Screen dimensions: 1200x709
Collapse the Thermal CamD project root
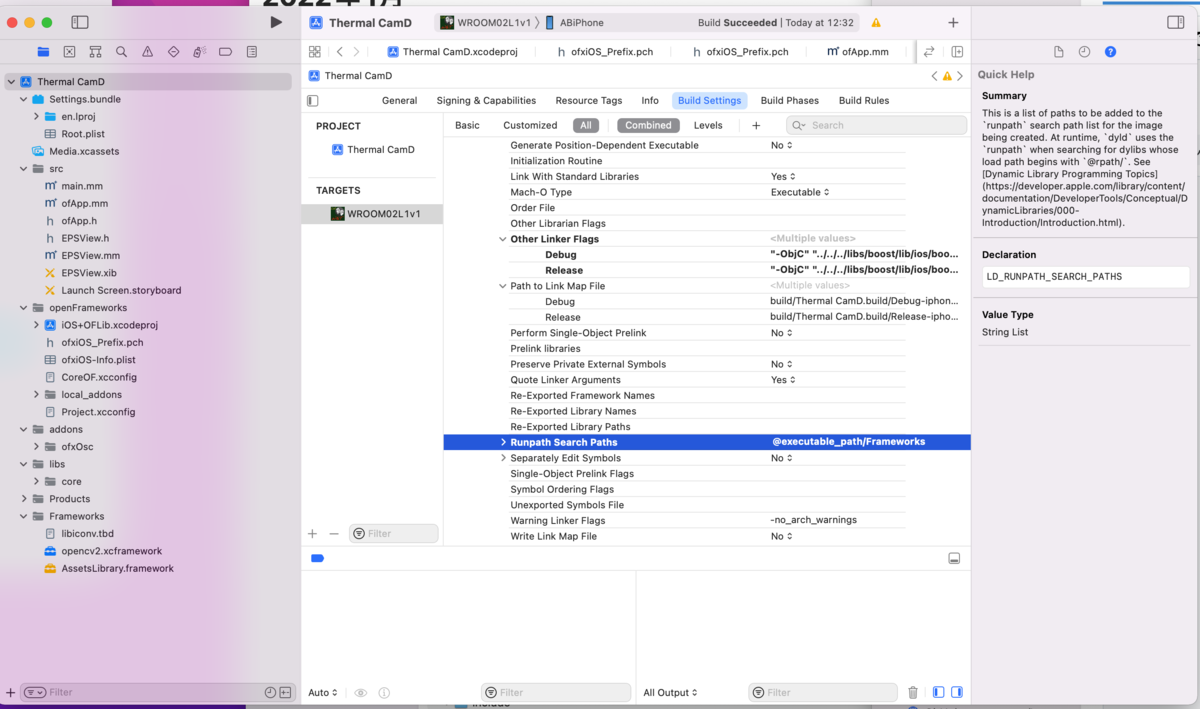pyautogui.click(x=11, y=82)
